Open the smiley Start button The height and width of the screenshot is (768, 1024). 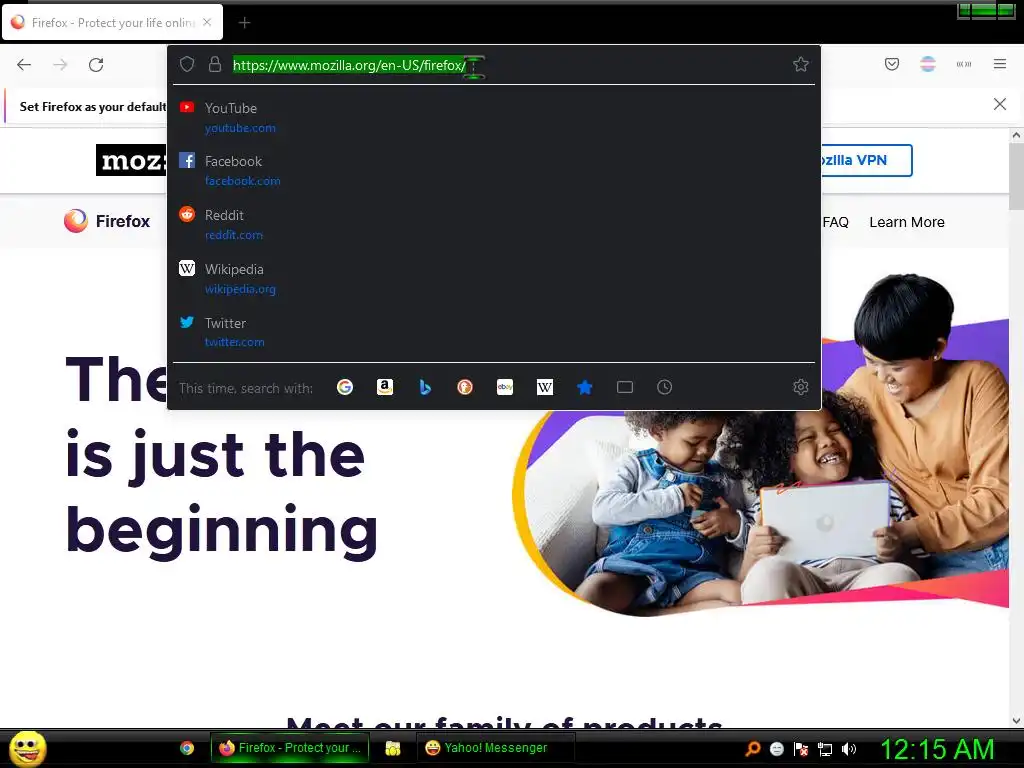(27, 748)
